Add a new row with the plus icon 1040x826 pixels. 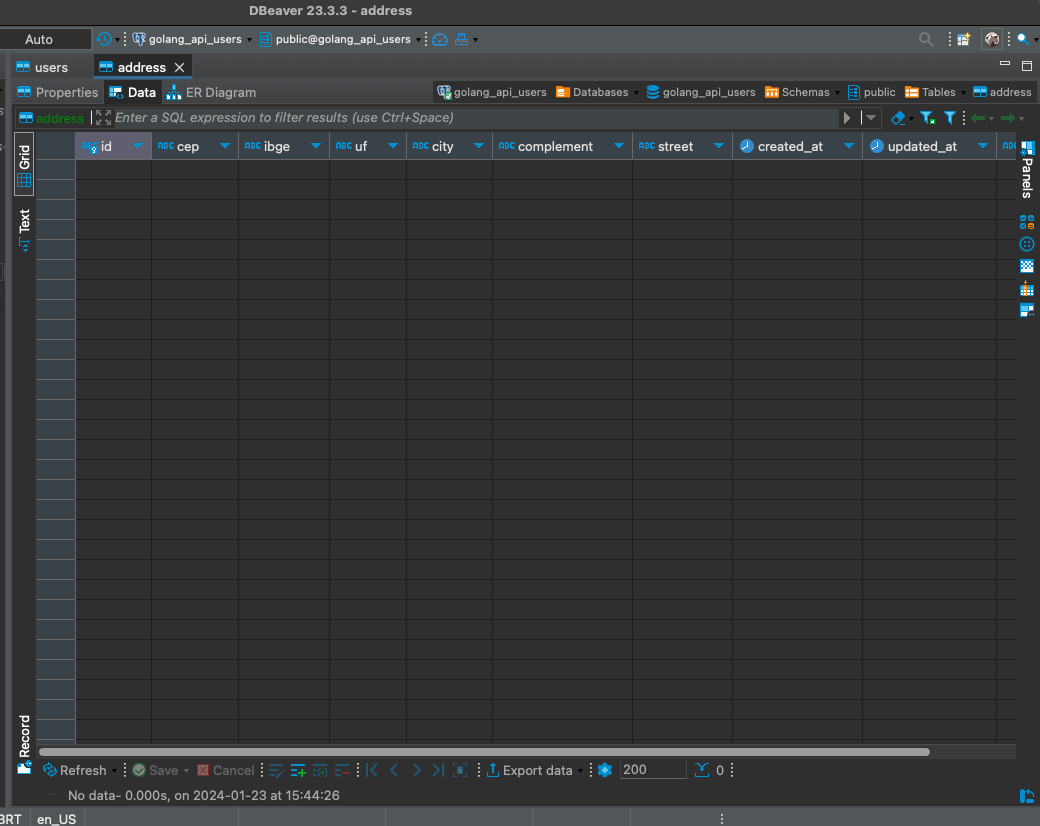(x=298, y=770)
